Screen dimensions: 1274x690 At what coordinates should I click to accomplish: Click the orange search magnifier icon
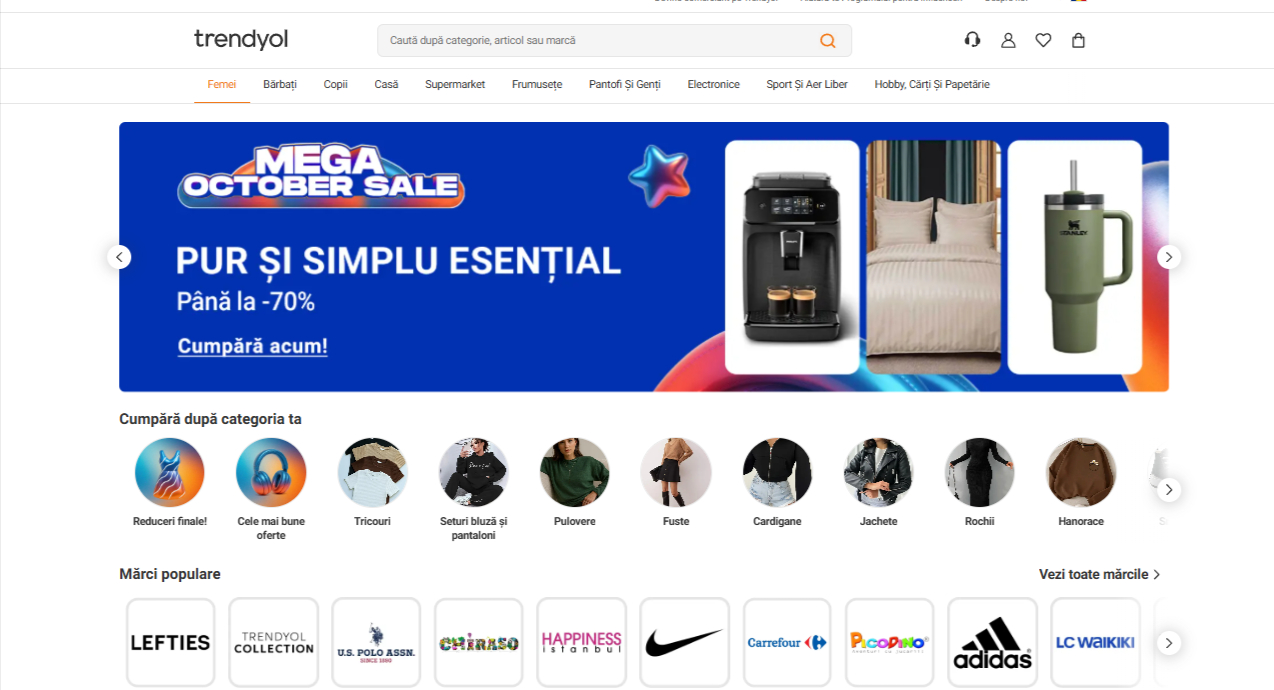827,41
